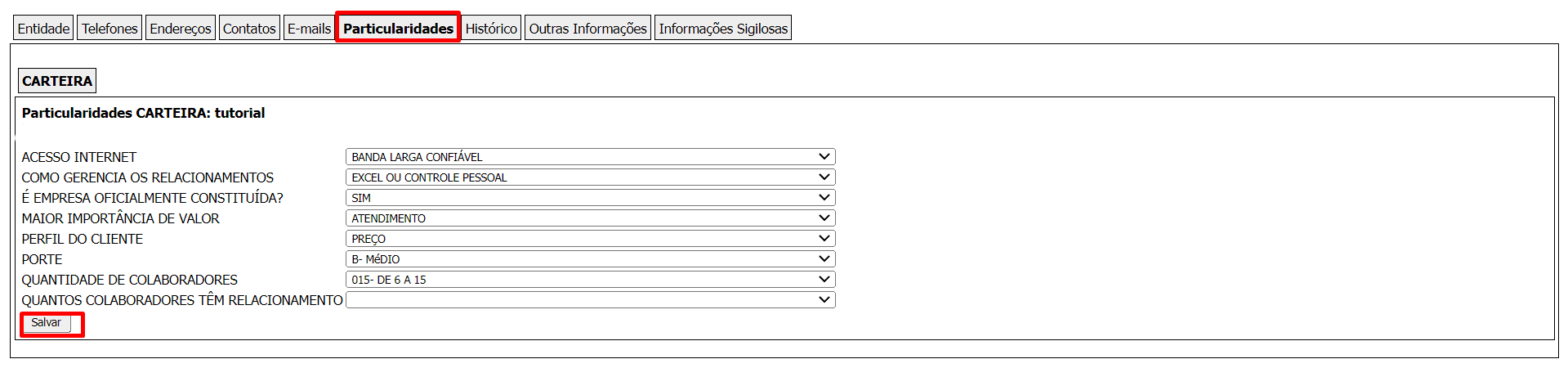Switch to the Histórico tab
This screenshot has width=1568, height=377.
coord(491,29)
